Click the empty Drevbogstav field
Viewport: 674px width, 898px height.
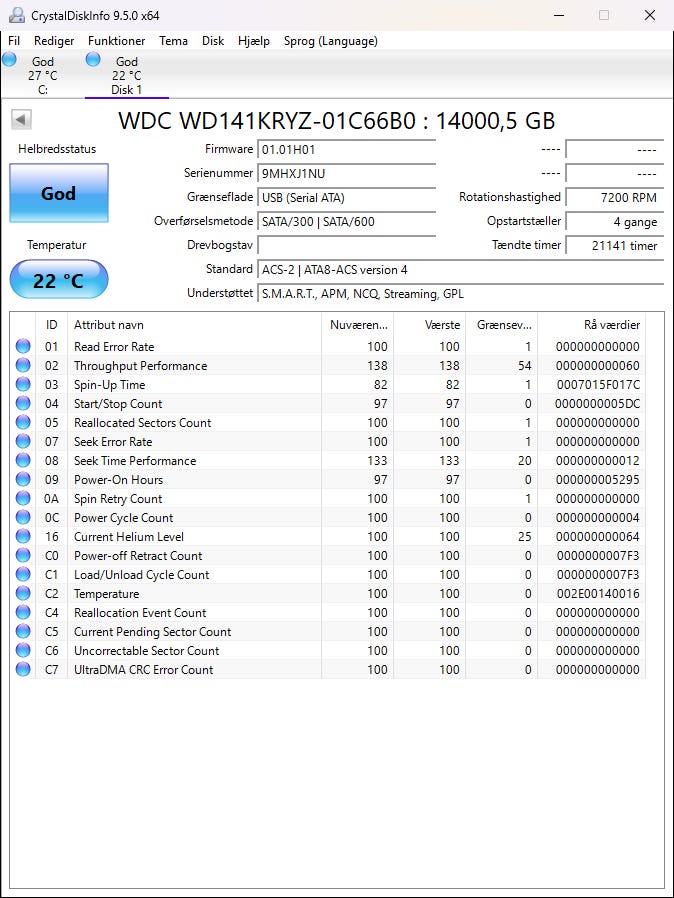click(x=346, y=246)
